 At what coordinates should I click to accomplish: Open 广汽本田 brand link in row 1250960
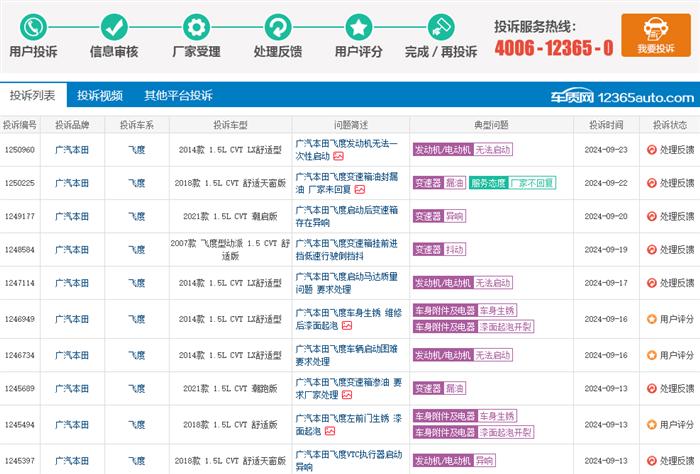click(72, 150)
